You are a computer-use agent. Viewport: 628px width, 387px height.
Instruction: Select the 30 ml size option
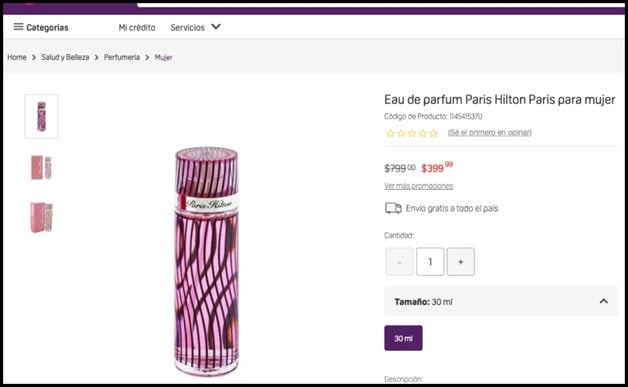(x=403, y=338)
